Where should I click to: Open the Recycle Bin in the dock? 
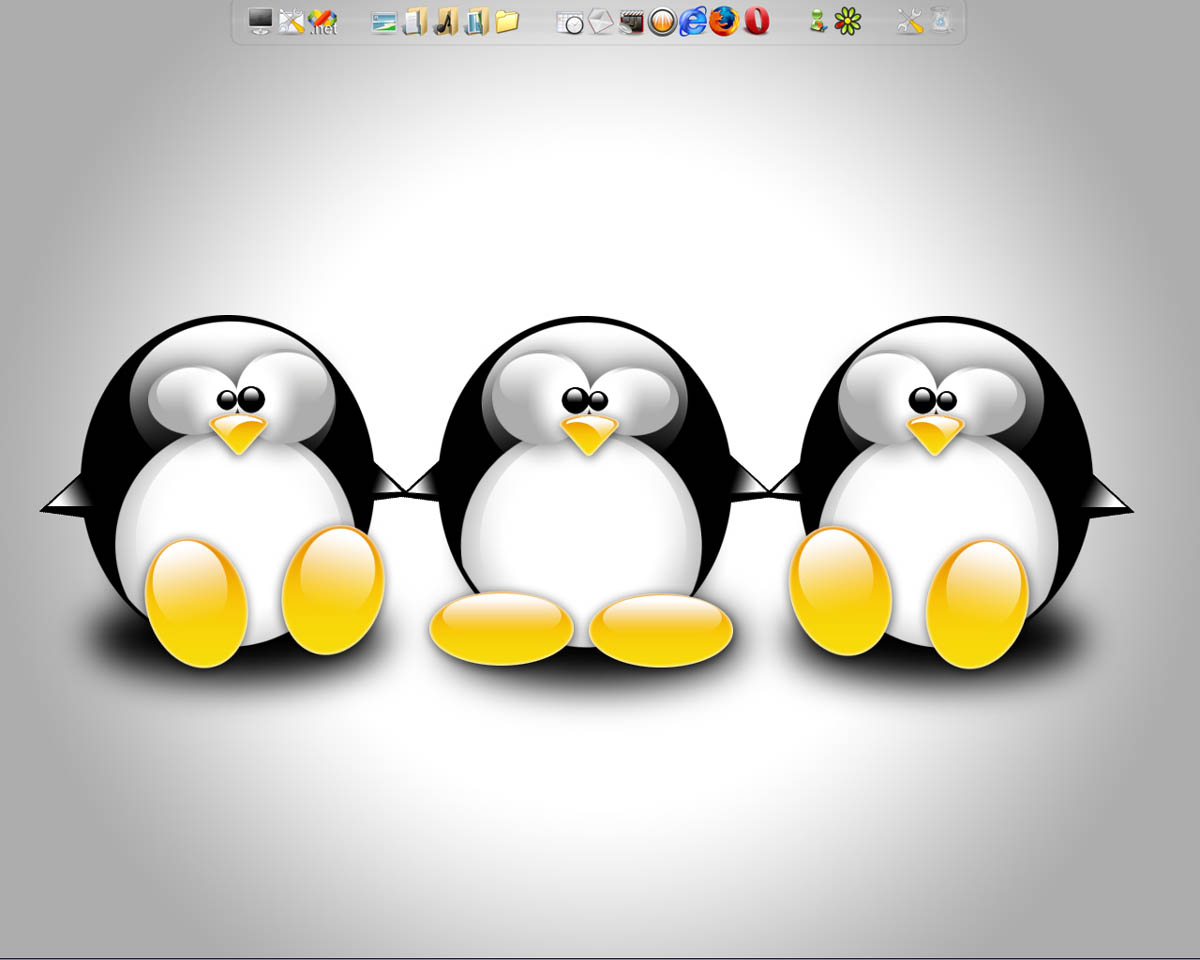(x=941, y=21)
